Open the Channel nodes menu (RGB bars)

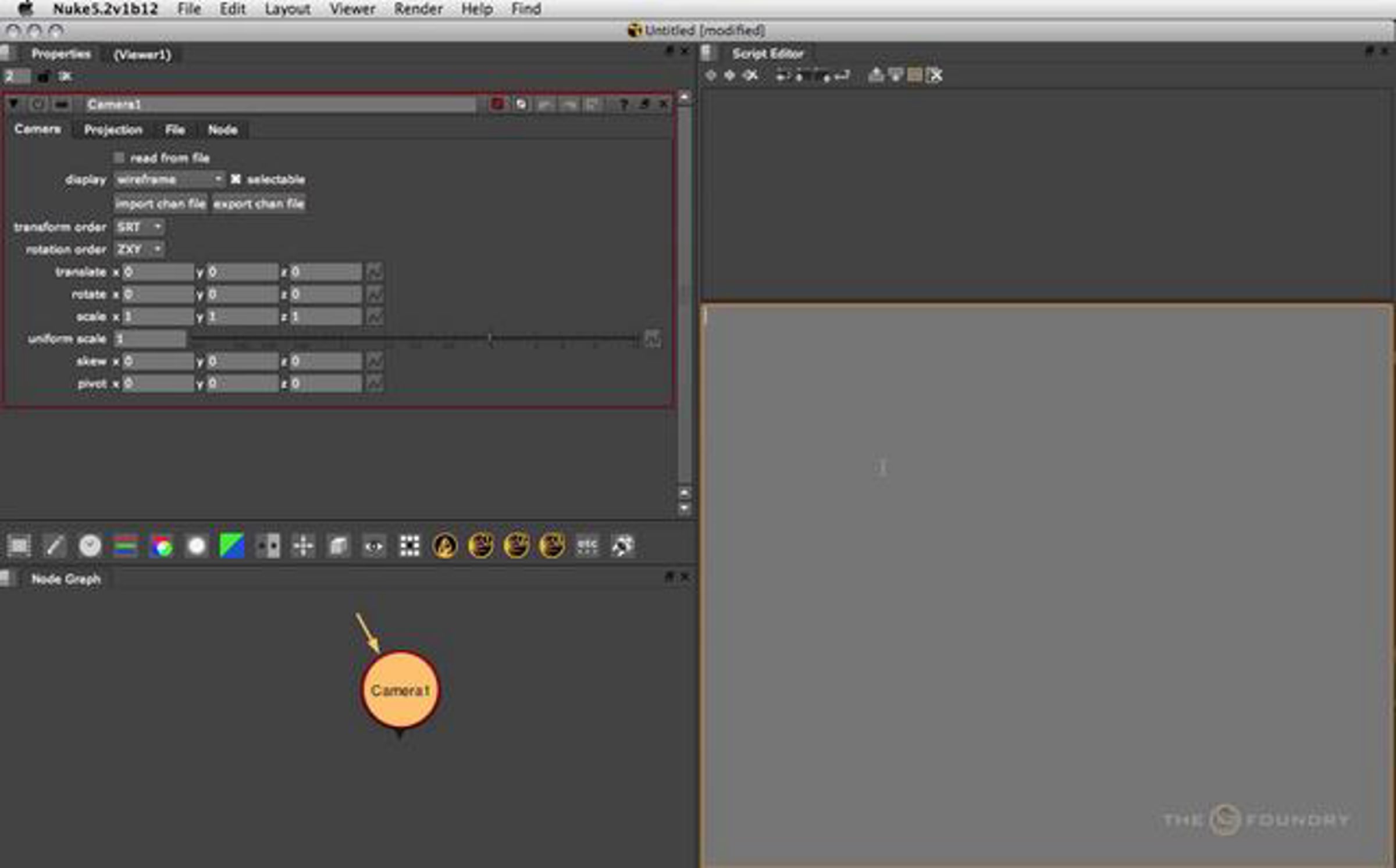126,546
